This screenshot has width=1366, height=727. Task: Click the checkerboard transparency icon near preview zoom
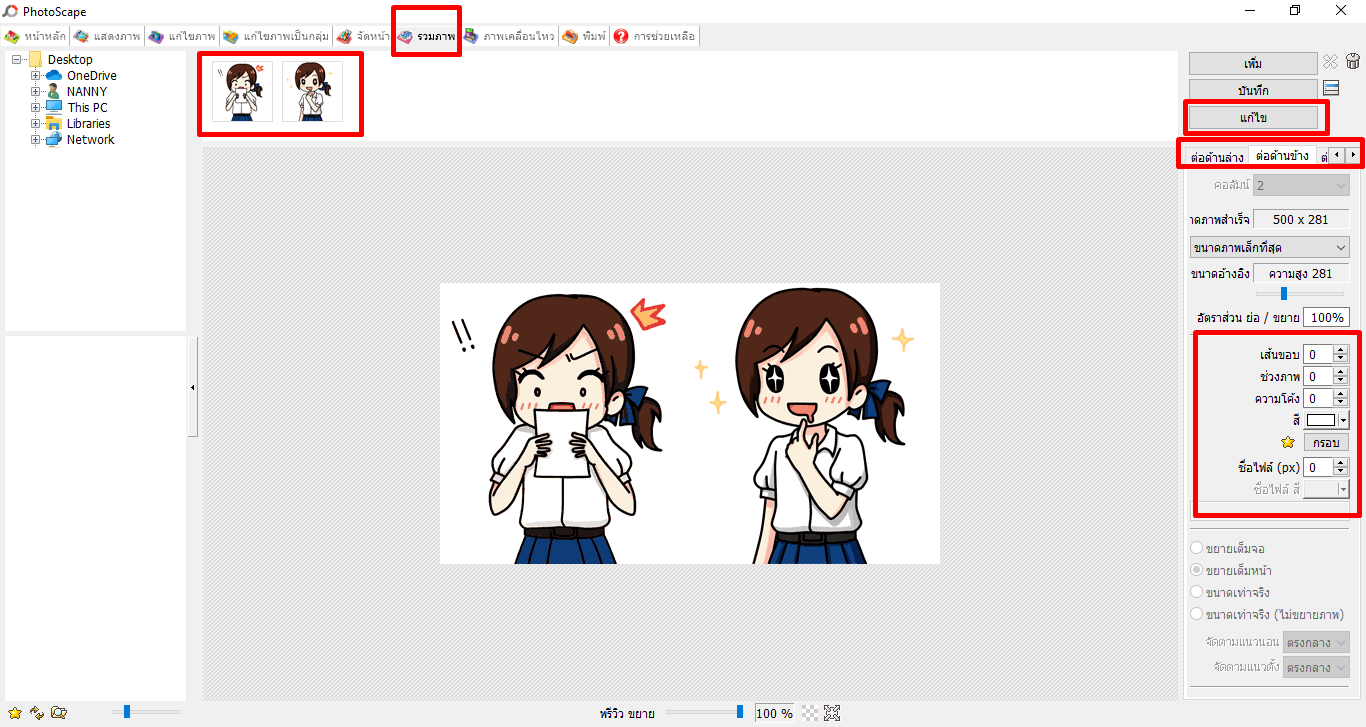point(810,713)
